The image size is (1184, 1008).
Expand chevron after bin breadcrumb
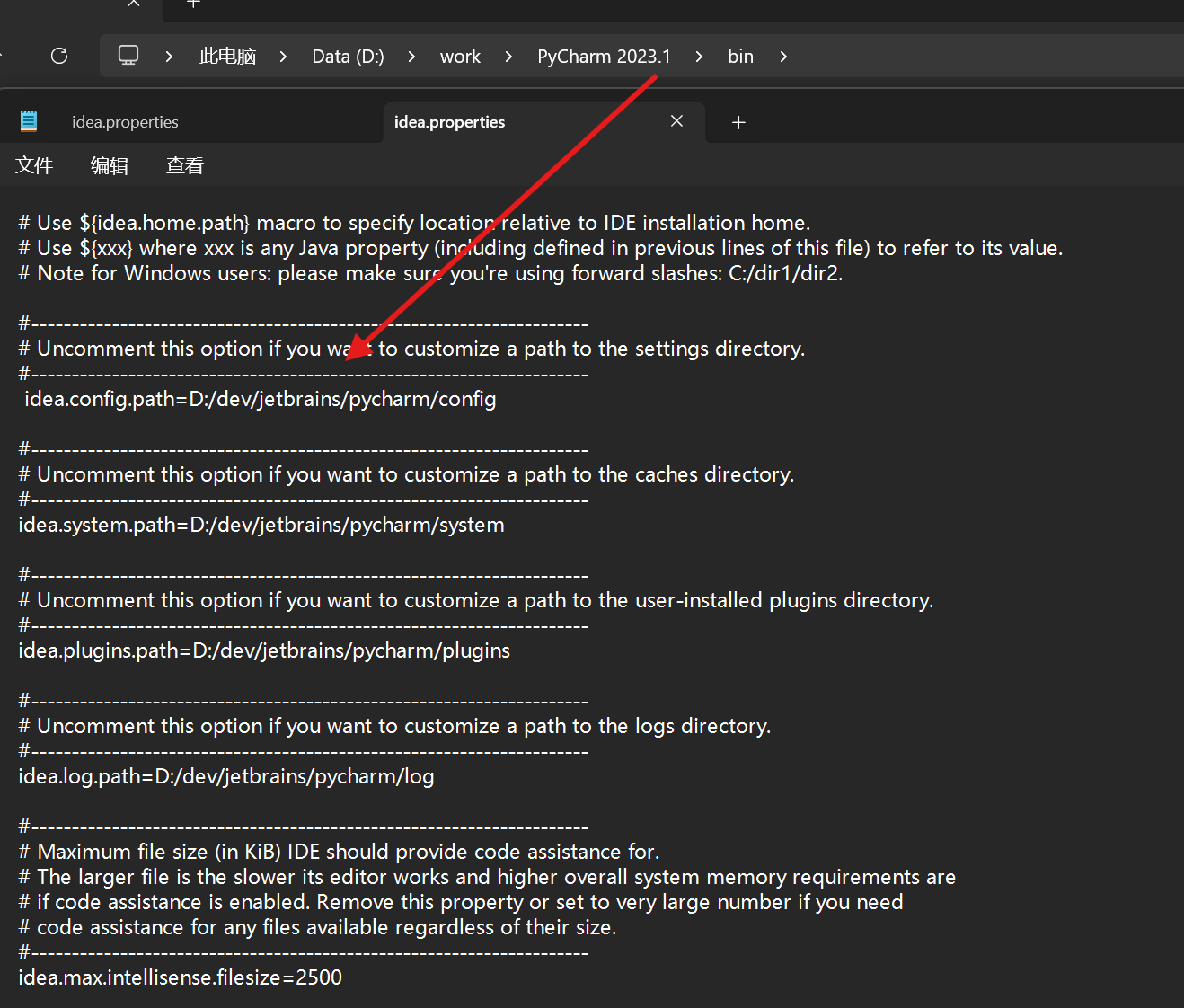point(783,57)
